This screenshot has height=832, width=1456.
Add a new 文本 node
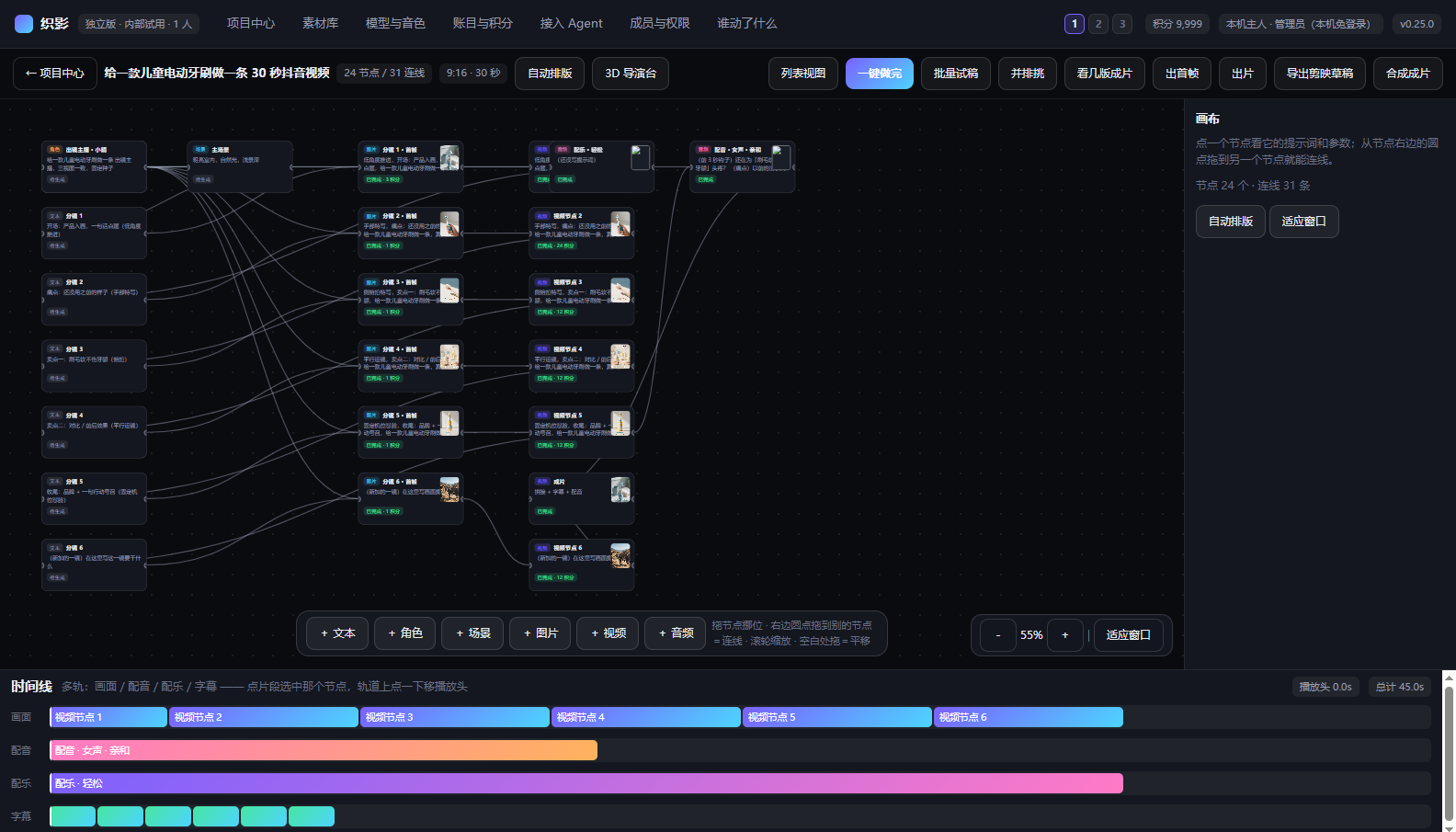[x=337, y=633]
